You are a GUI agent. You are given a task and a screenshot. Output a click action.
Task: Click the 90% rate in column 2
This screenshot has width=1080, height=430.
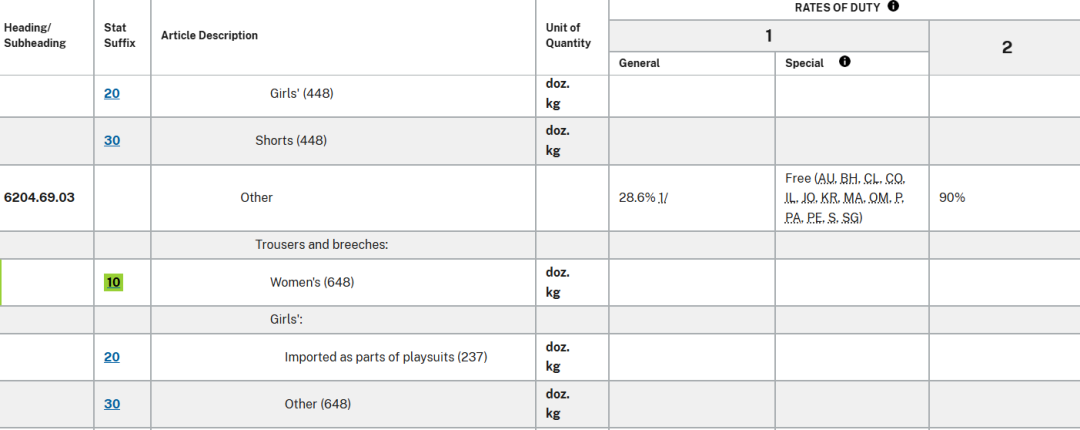tap(952, 198)
